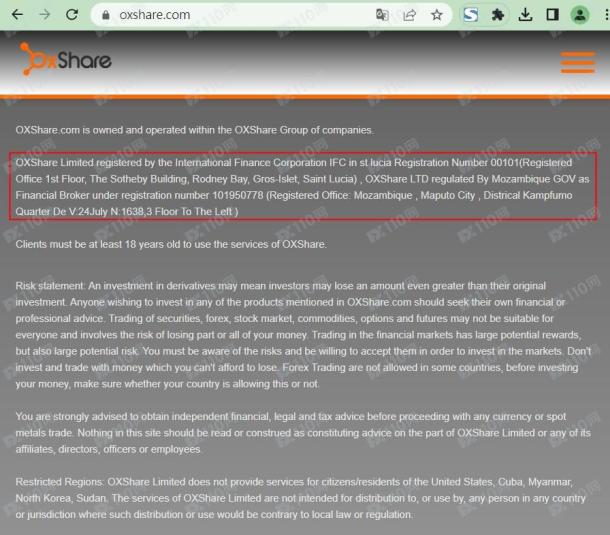The width and height of the screenshot is (610, 535).
Task: Share this page via share icon
Action: pos(409,15)
